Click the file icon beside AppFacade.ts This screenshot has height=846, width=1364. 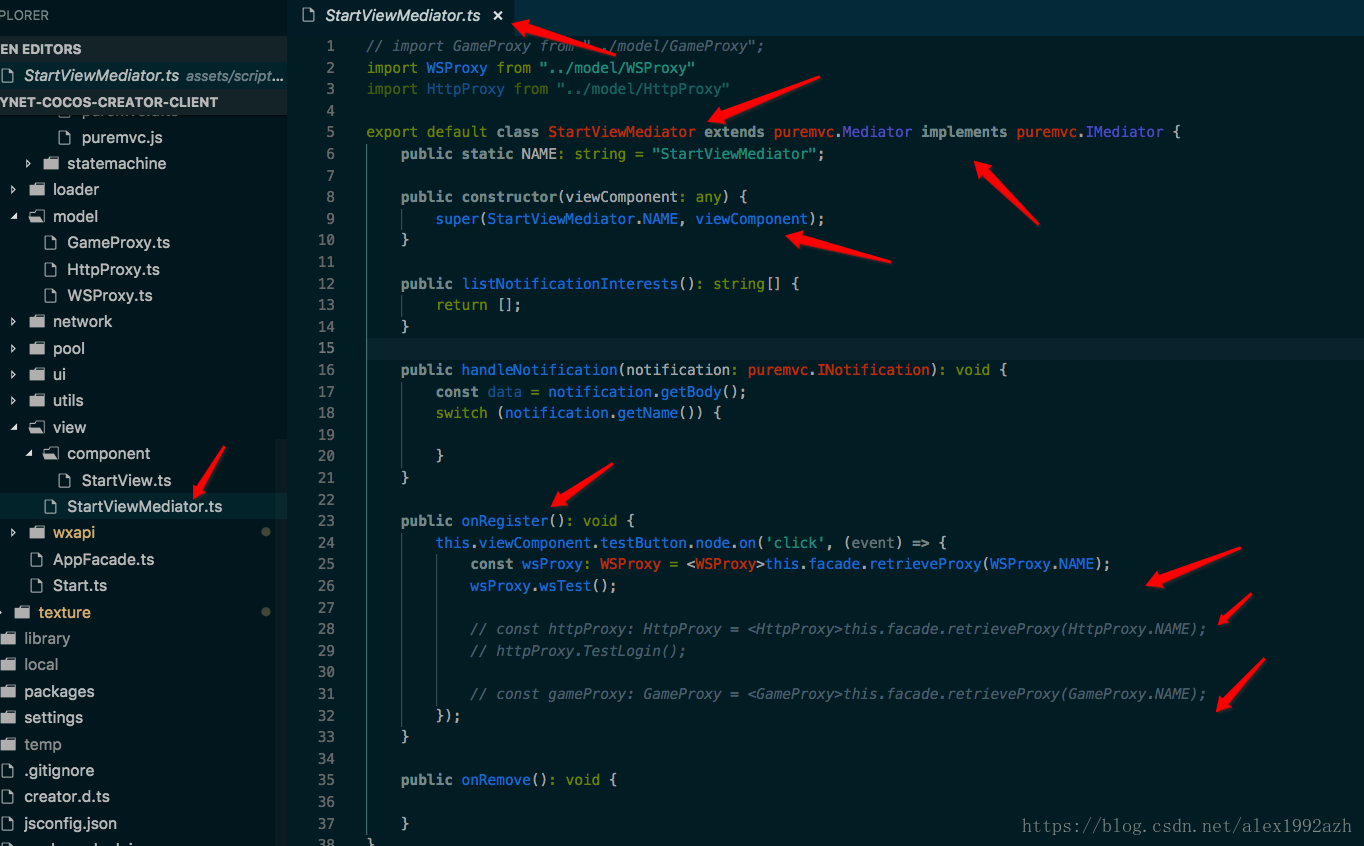coord(37,560)
